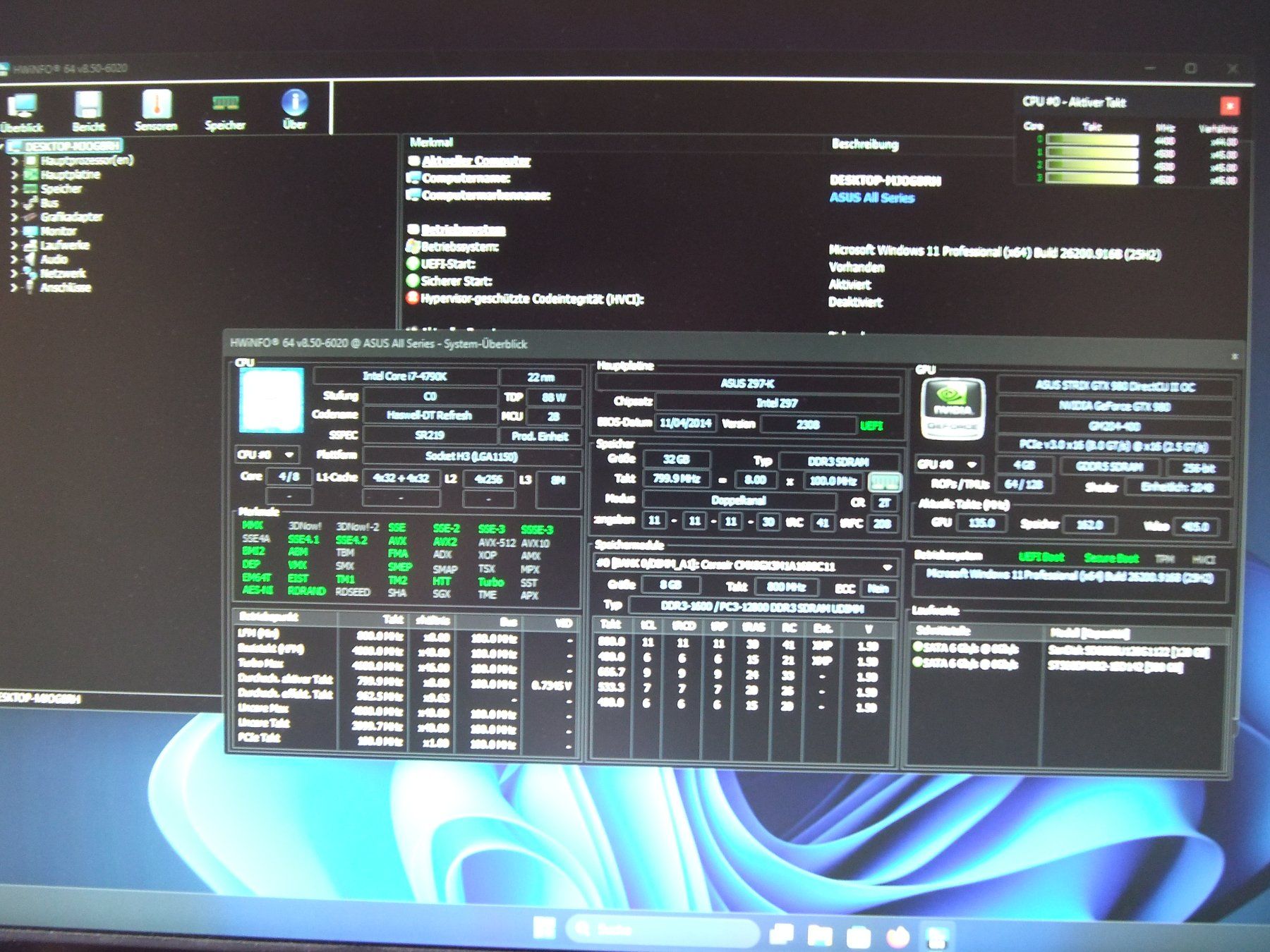The image size is (1270, 952).
Task: Click the Speicher RAM module toolbar icon
Action: (x=225, y=111)
